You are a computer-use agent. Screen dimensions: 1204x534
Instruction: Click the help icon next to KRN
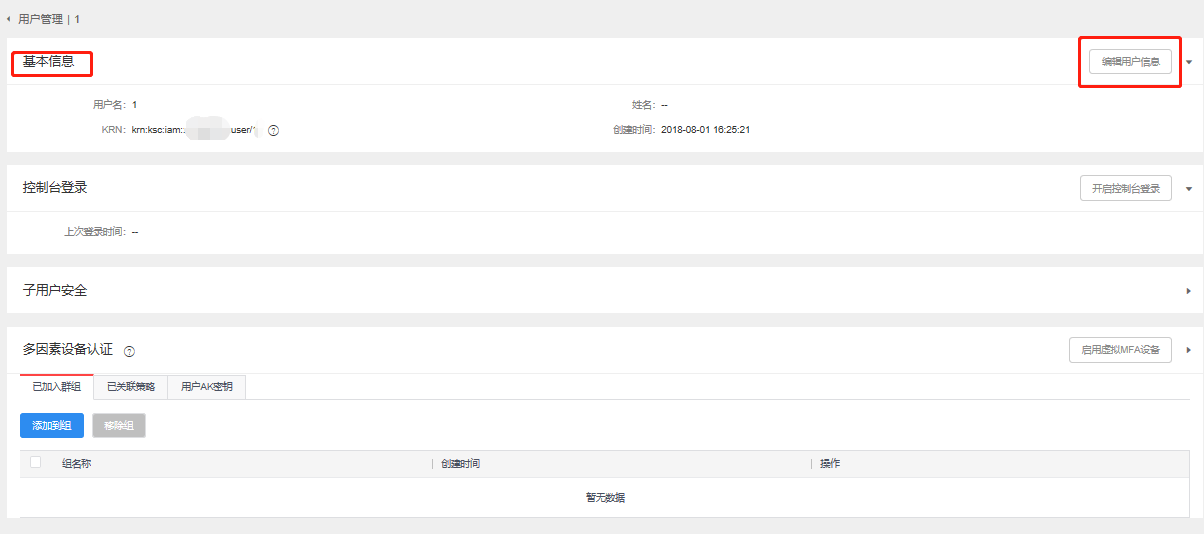point(273,130)
